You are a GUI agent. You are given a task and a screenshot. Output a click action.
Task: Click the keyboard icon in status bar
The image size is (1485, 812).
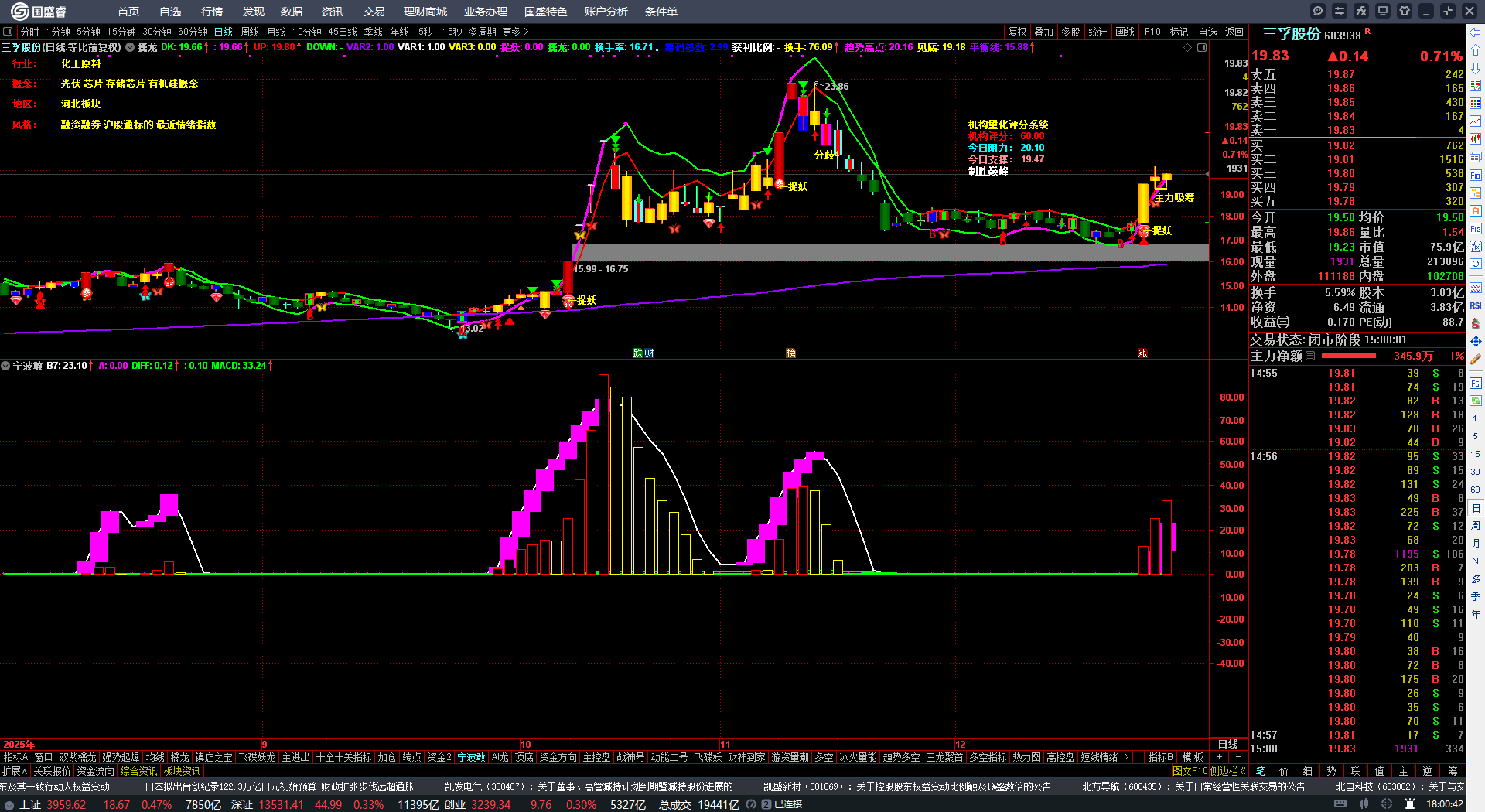pos(1340,804)
